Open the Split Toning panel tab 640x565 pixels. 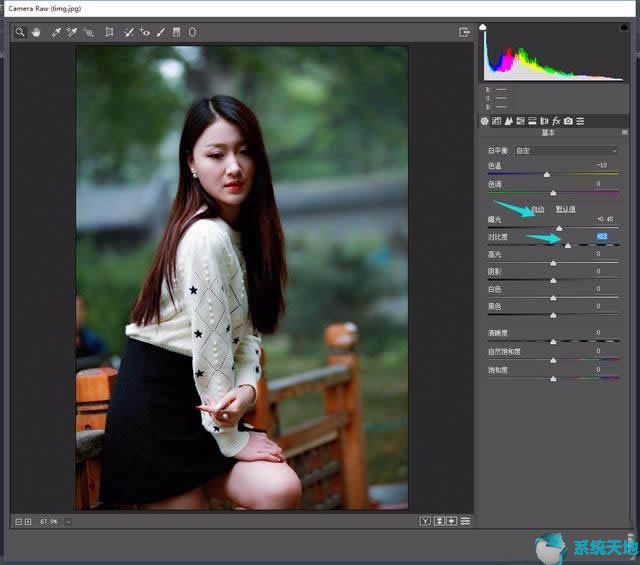point(532,121)
